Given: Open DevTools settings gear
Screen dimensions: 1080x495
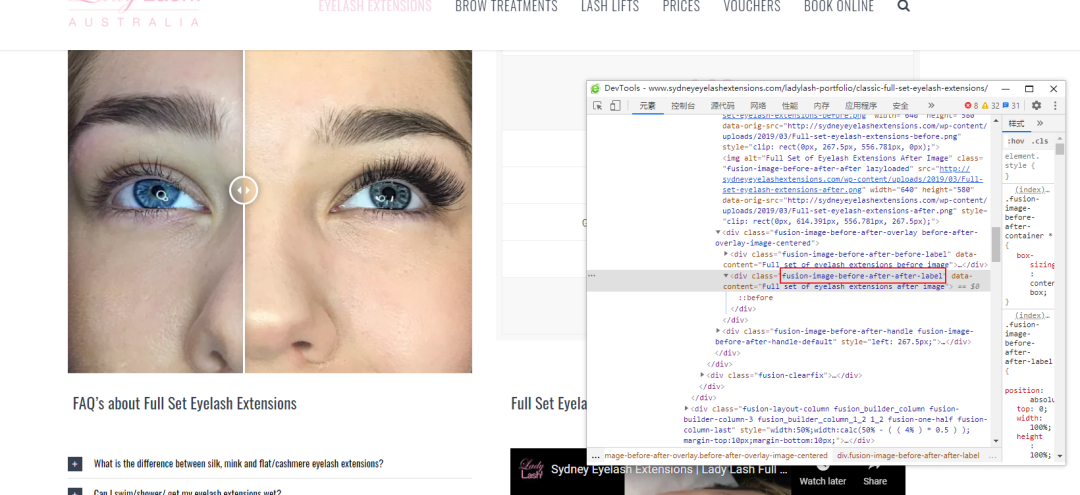Looking at the screenshot, I should pos(1036,105).
